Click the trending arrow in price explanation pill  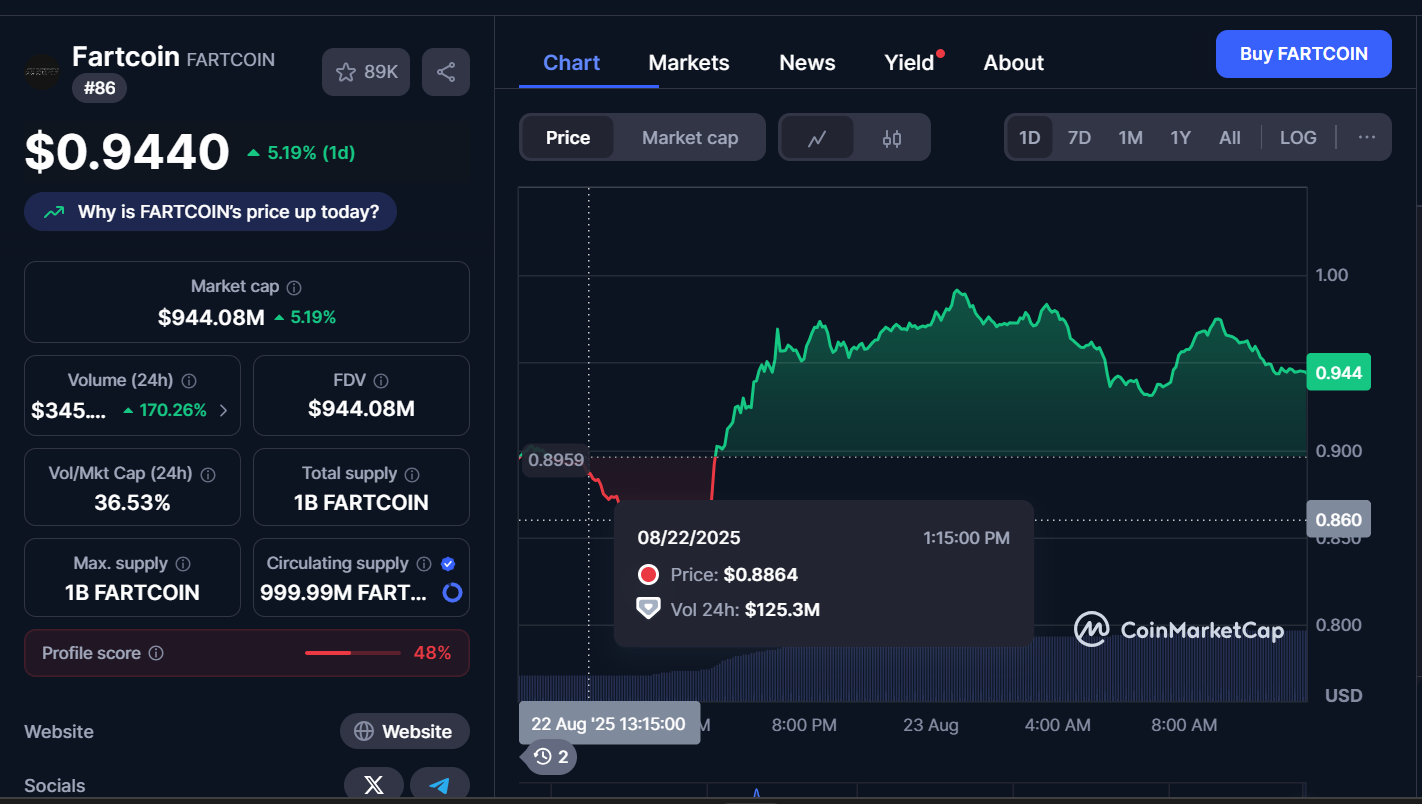[54, 212]
